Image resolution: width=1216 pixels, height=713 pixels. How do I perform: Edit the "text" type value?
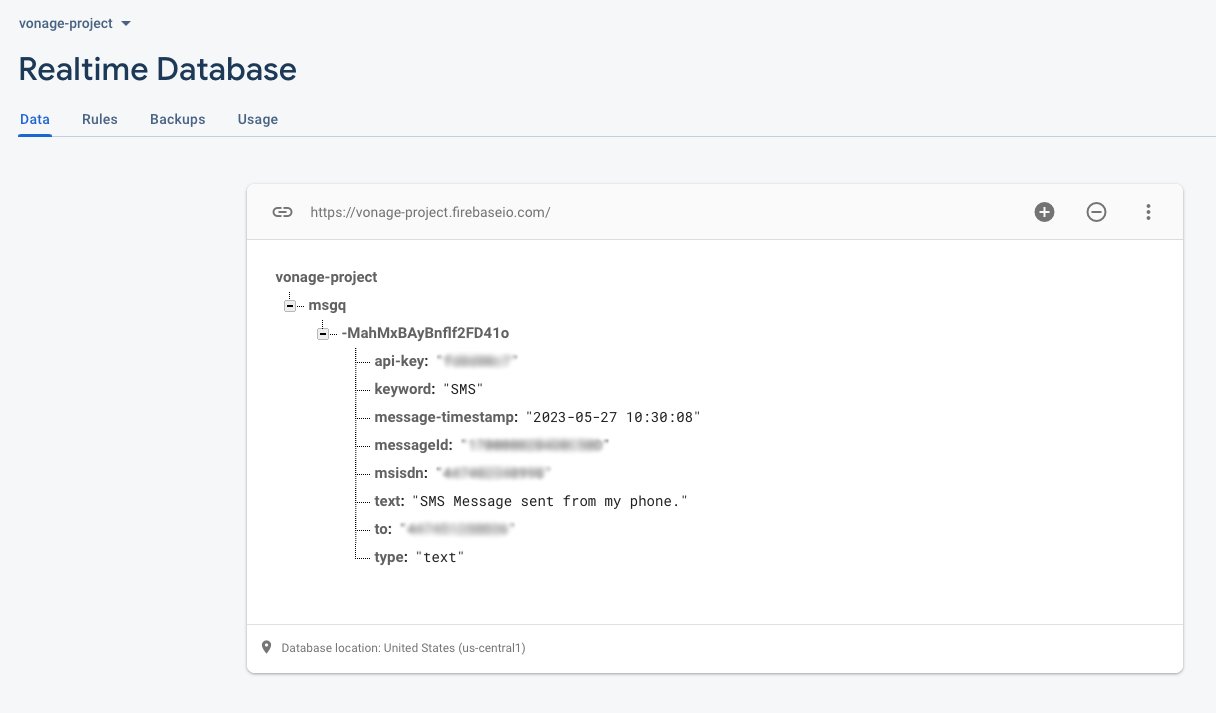pyautogui.click(x=440, y=557)
